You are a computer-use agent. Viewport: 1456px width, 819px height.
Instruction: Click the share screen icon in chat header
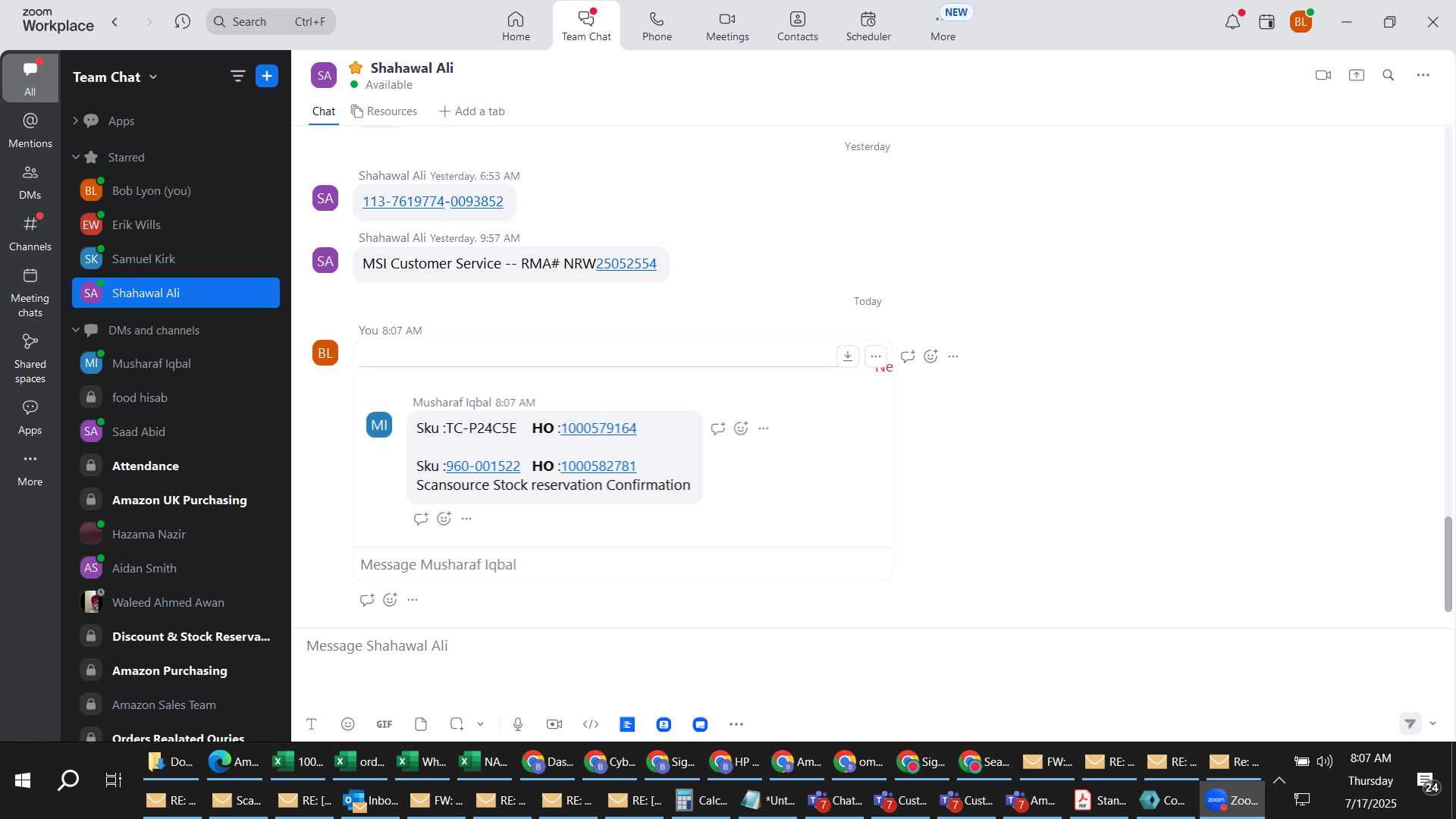point(1357,75)
